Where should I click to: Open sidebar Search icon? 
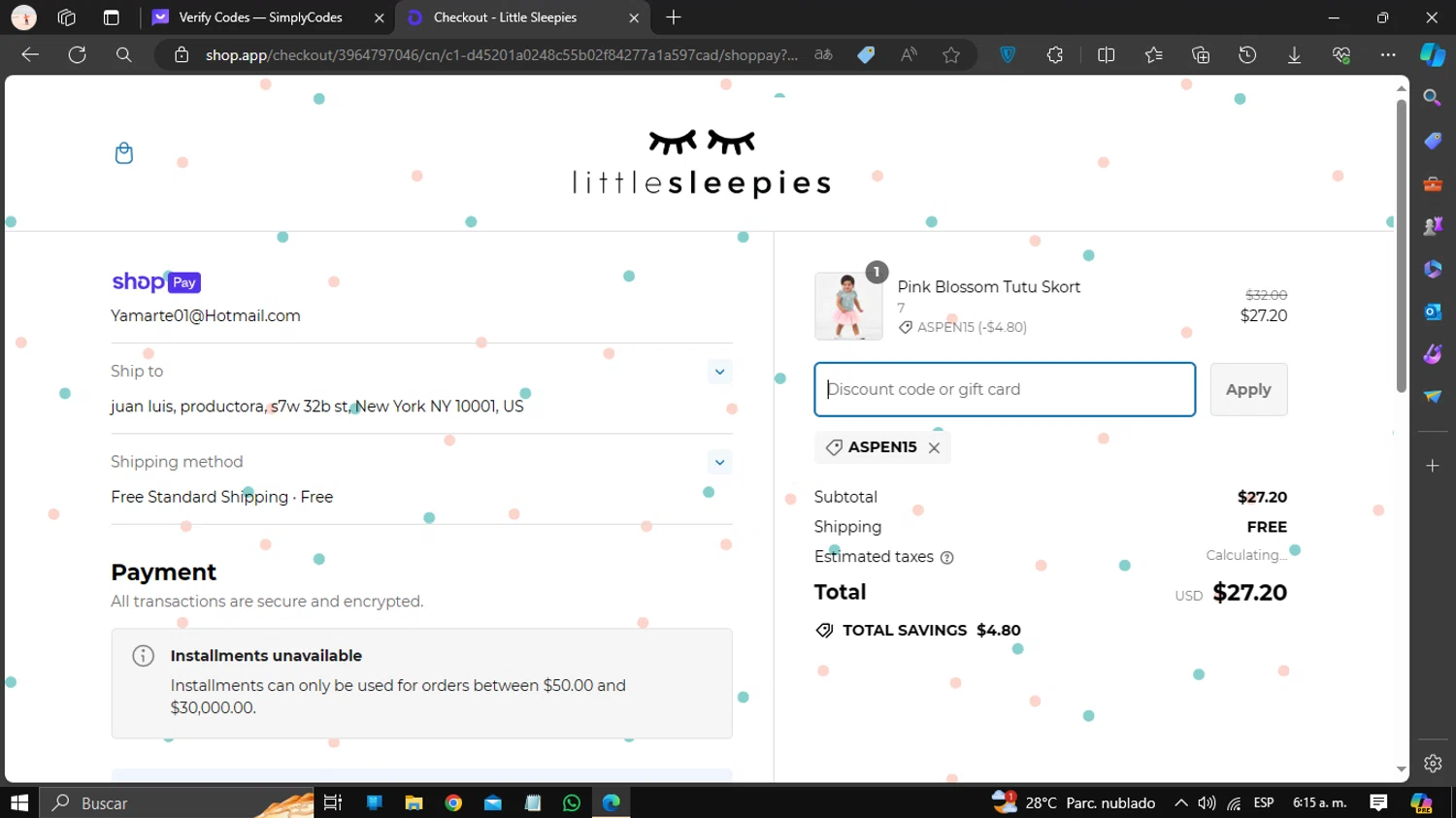[1433, 98]
